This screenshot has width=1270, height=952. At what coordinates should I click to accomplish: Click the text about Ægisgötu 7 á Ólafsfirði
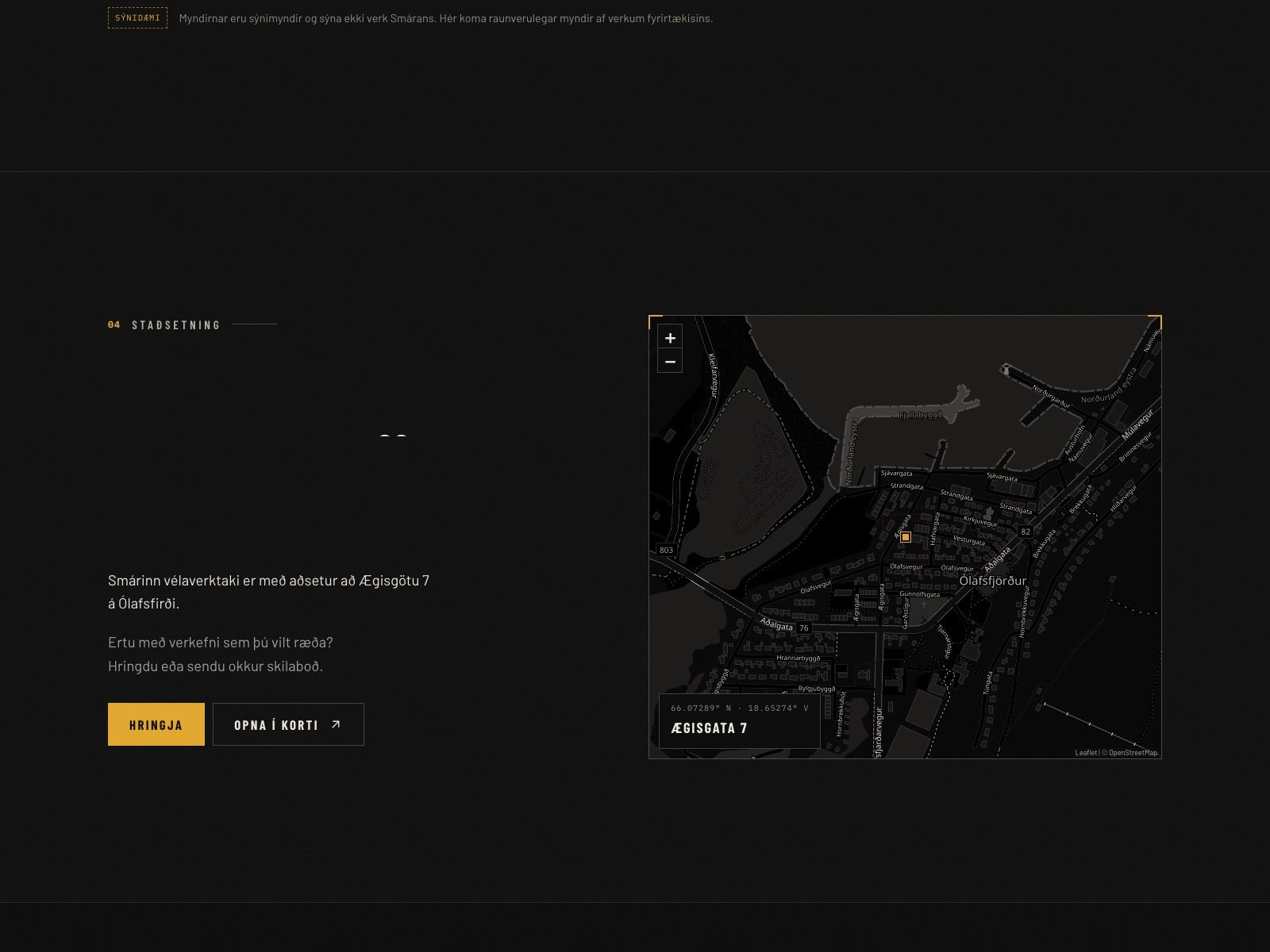[268, 592]
